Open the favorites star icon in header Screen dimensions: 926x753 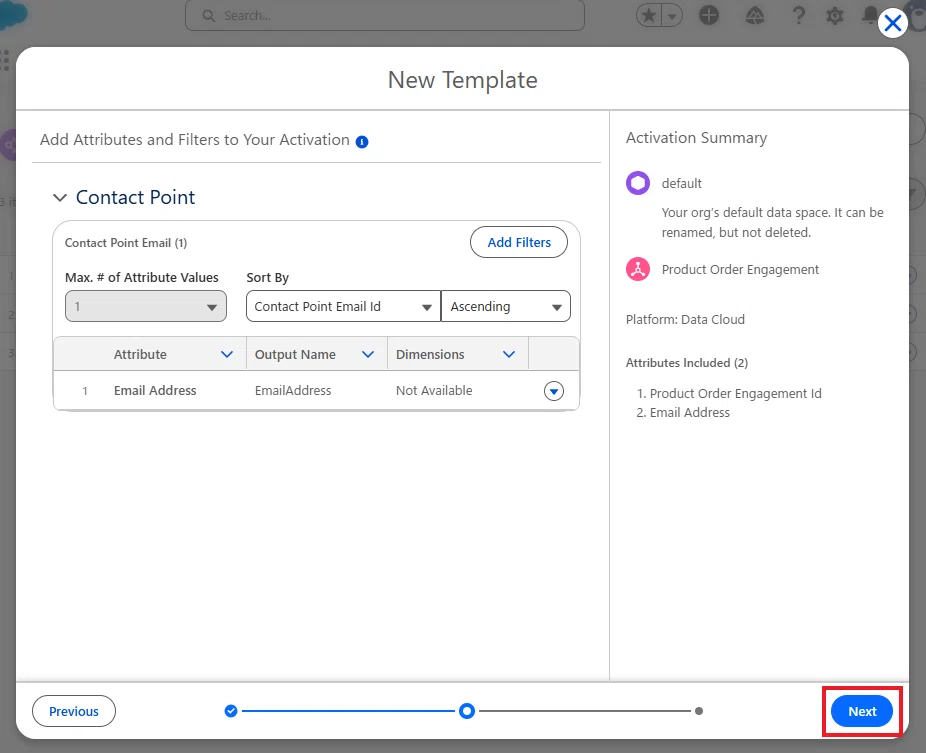[x=649, y=15]
